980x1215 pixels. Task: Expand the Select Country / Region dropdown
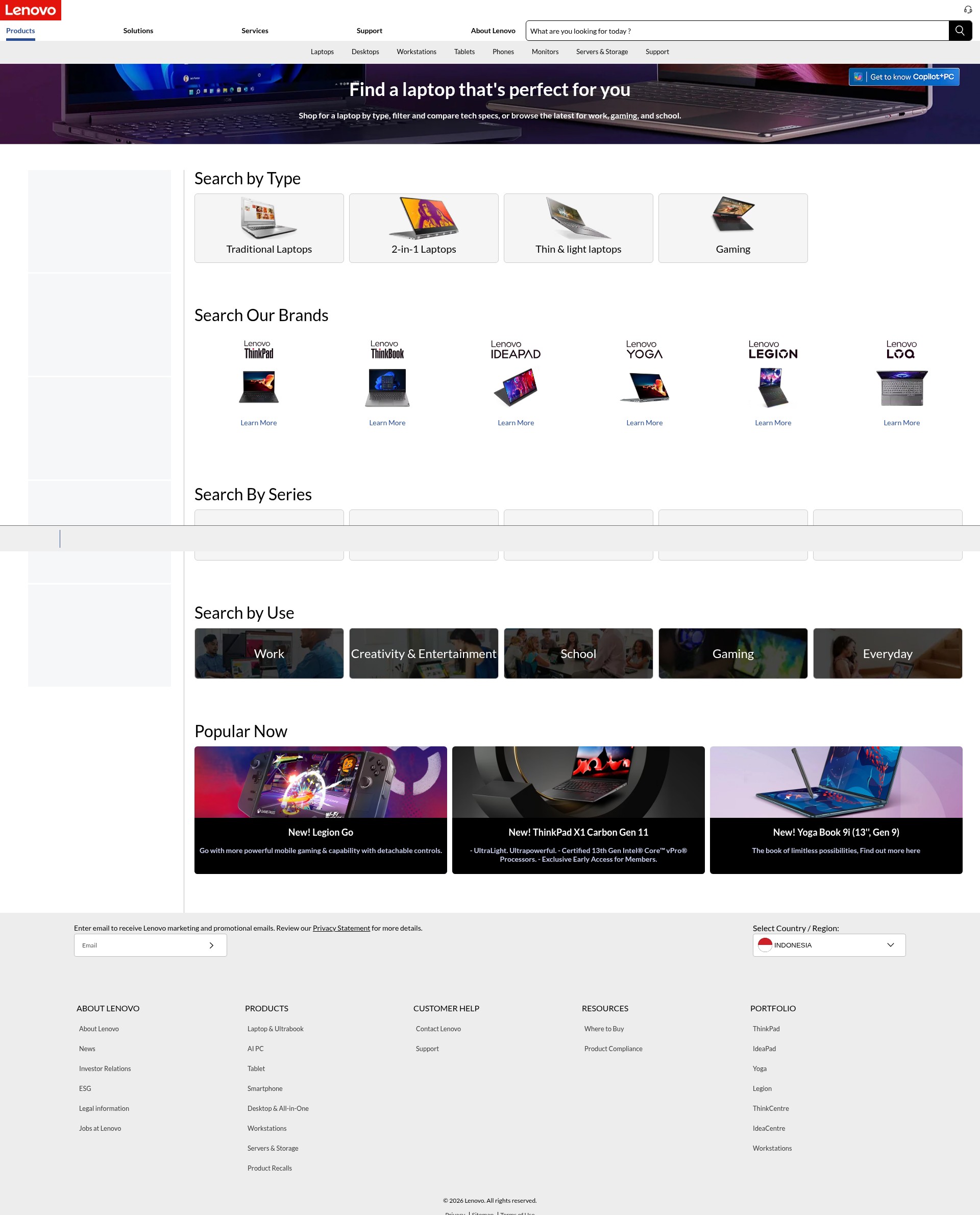point(829,945)
